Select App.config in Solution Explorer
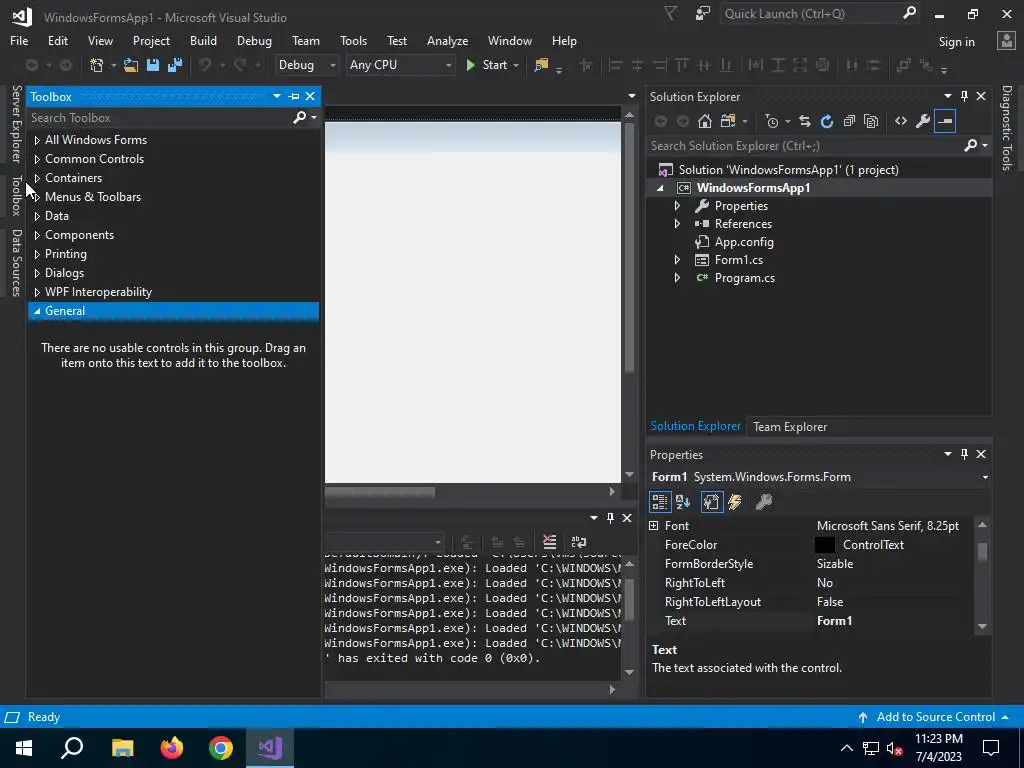 click(x=744, y=242)
